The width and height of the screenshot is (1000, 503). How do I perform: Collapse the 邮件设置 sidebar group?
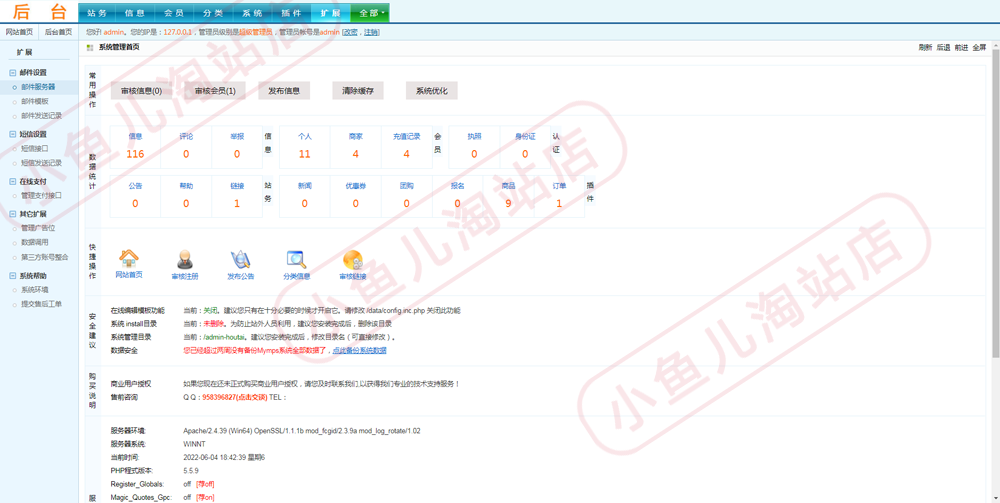pyautogui.click(x=13, y=73)
